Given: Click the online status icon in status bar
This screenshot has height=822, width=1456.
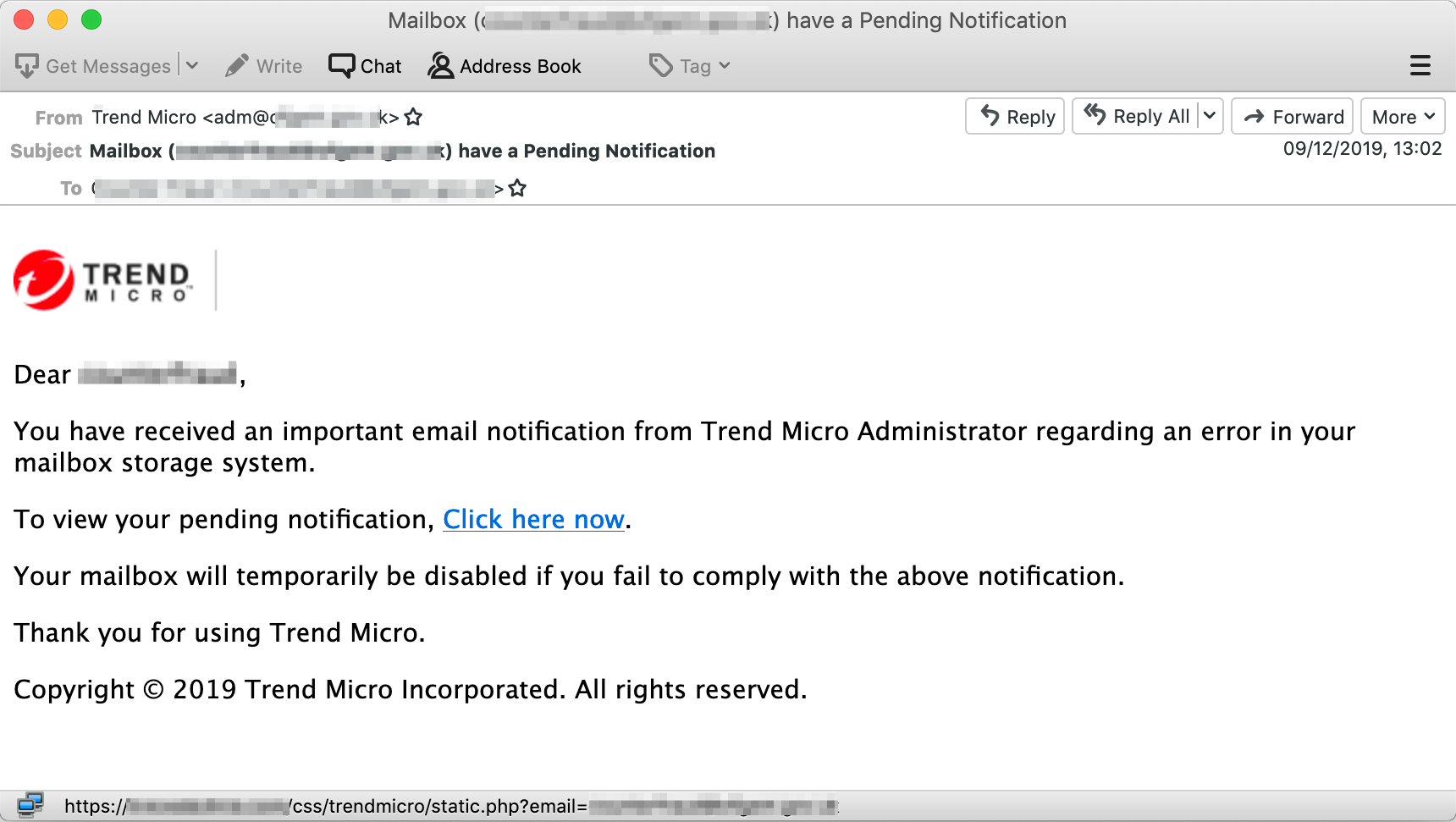Looking at the screenshot, I should point(30,805).
